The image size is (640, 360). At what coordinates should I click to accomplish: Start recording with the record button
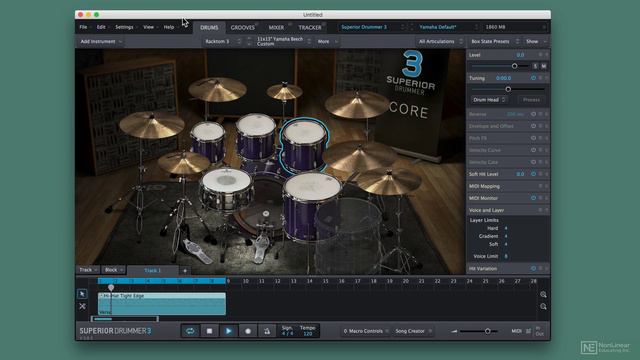coord(248,331)
